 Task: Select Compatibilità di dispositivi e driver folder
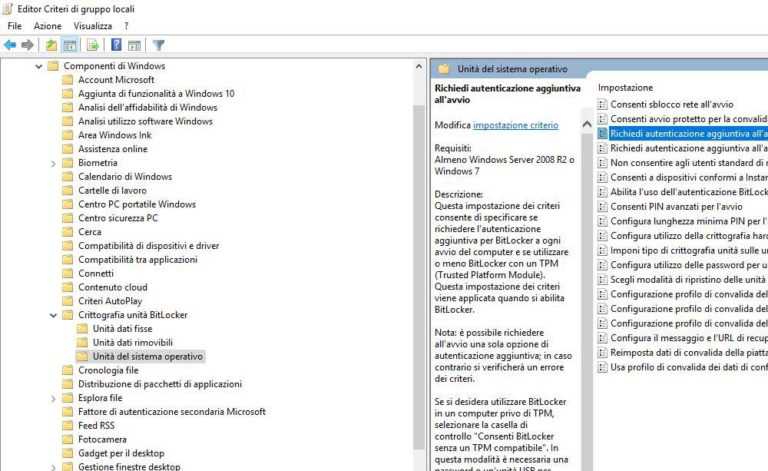148,246
